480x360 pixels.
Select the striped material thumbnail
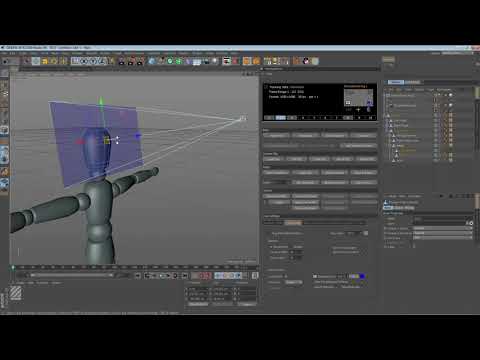click(x=16, y=293)
